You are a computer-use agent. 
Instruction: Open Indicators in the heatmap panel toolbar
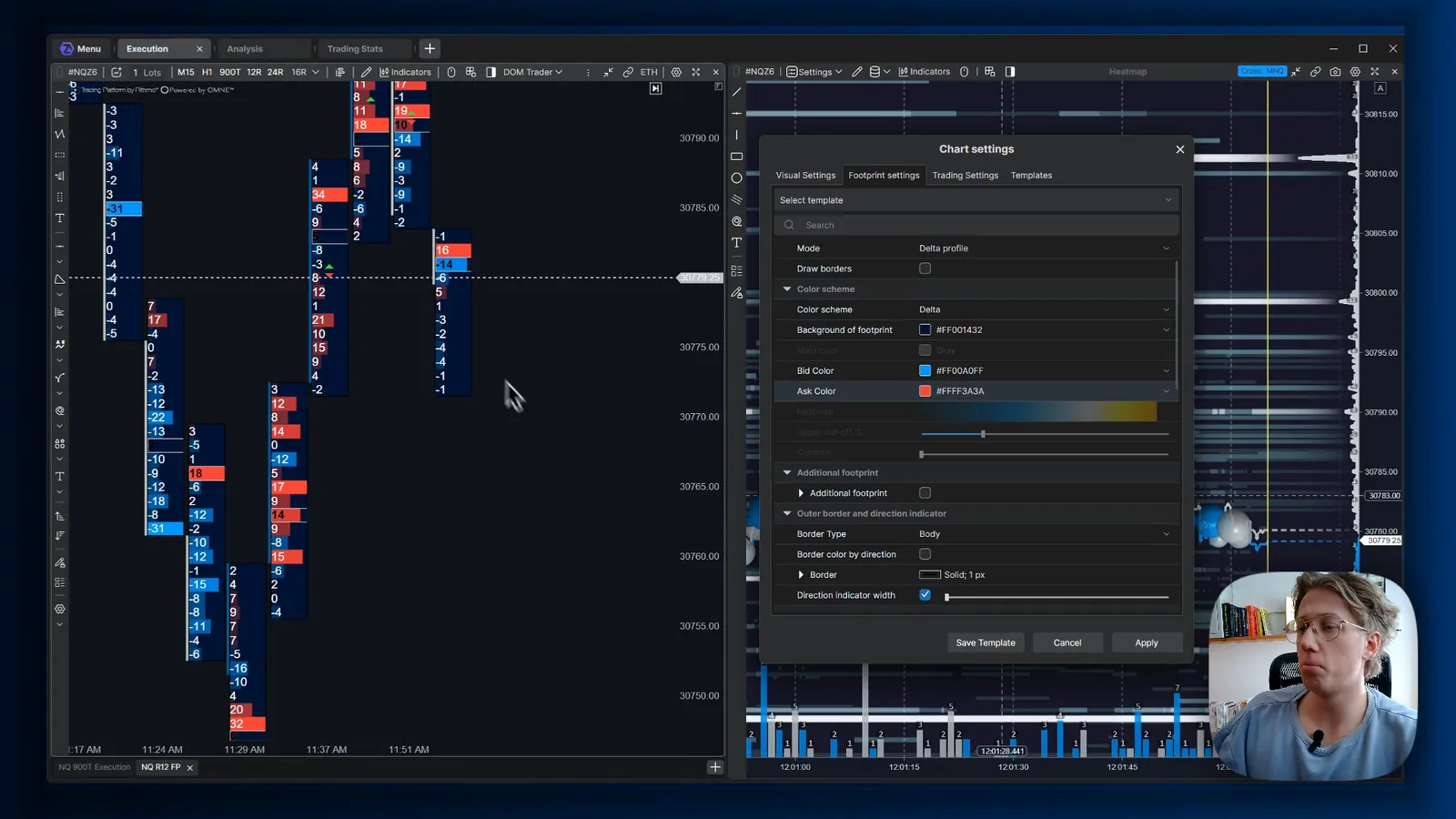(924, 72)
